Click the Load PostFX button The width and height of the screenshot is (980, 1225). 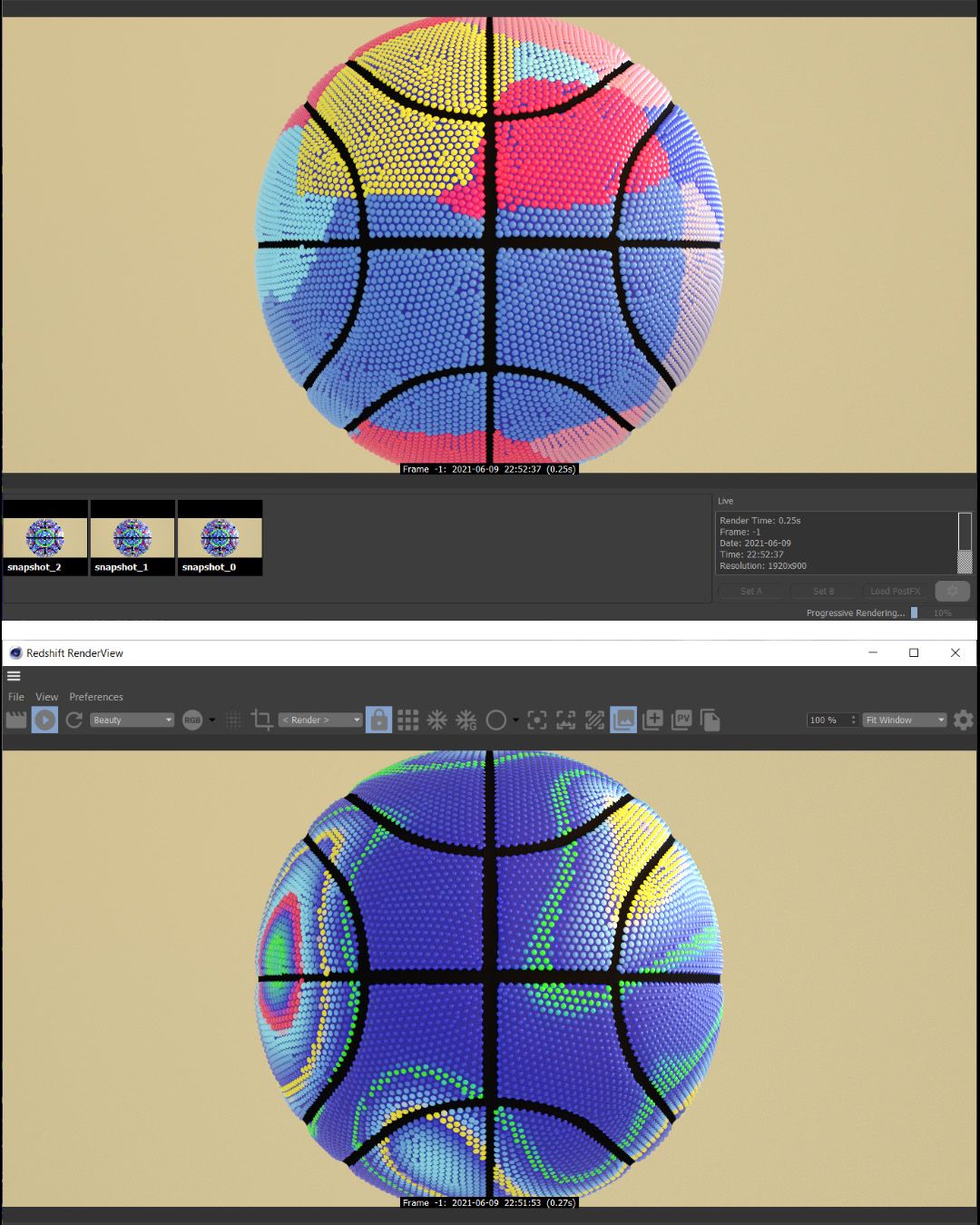(x=895, y=591)
